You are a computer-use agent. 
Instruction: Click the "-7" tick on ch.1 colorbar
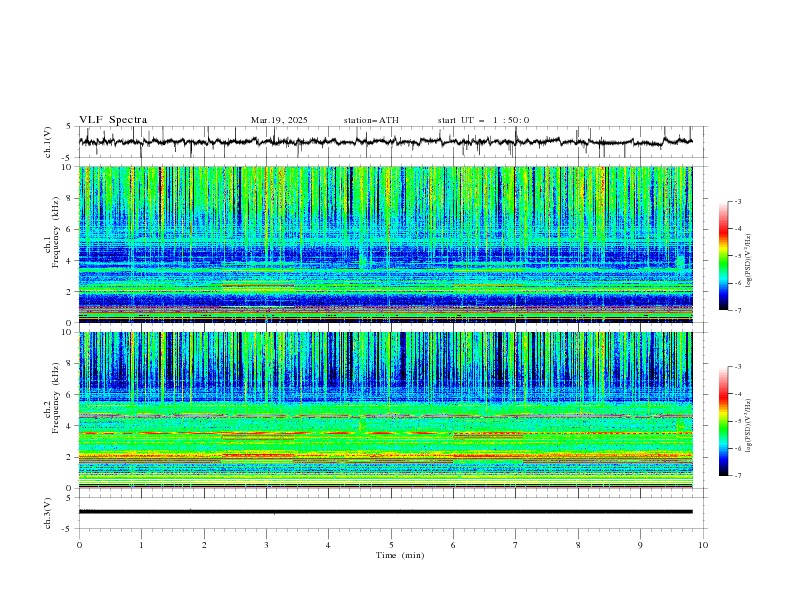[737, 310]
